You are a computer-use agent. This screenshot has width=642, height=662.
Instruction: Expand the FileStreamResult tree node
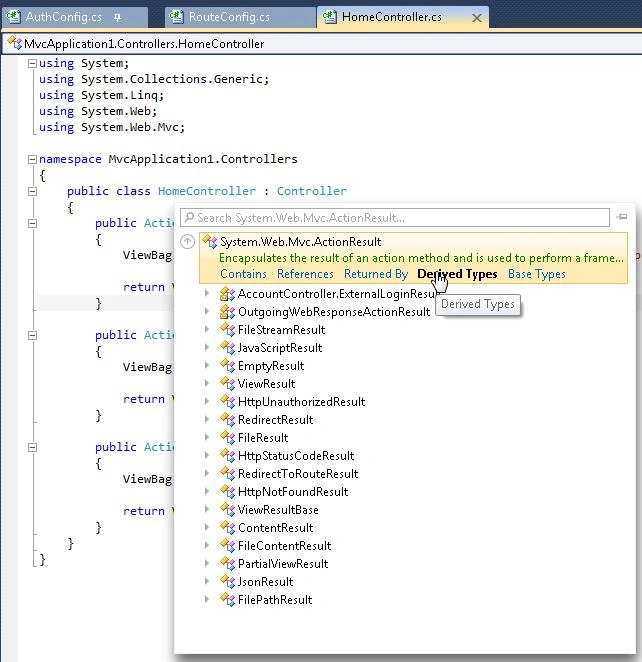coord(207,329)
